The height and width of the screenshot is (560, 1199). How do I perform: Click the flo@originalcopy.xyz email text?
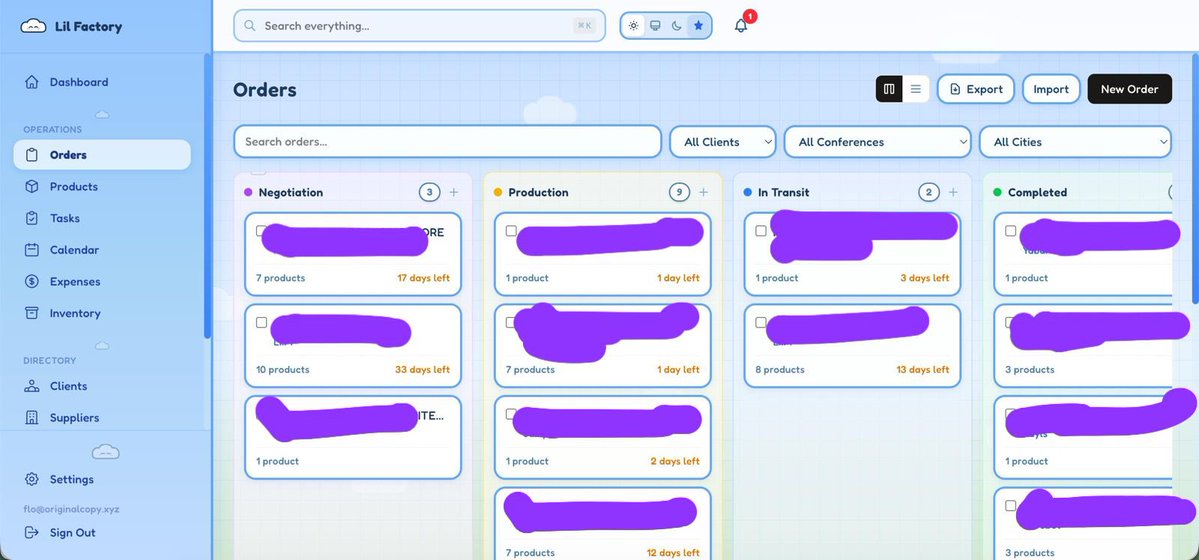click(71, 509)
